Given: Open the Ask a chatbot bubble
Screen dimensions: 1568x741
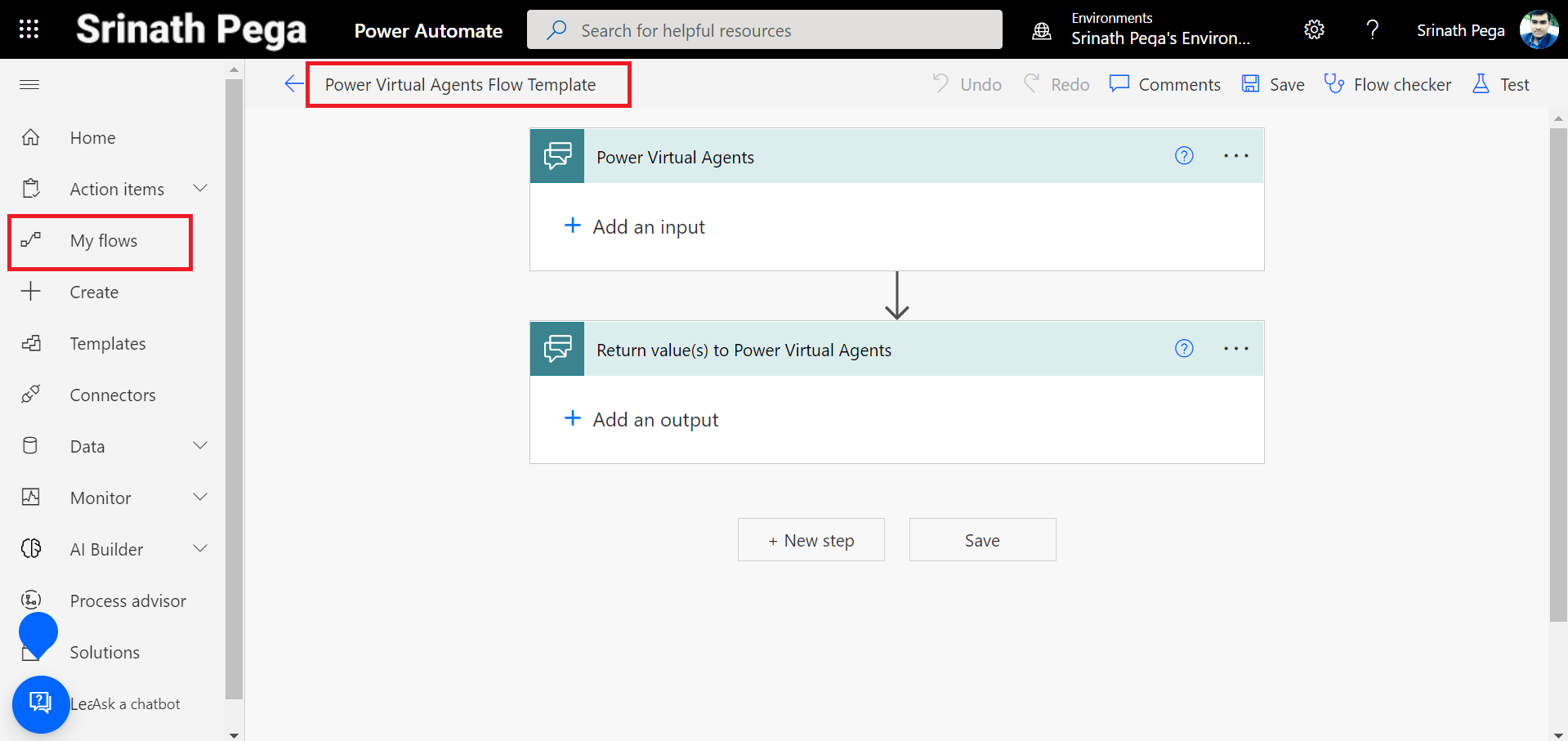Looking at the screenshot, I should 40,703.
